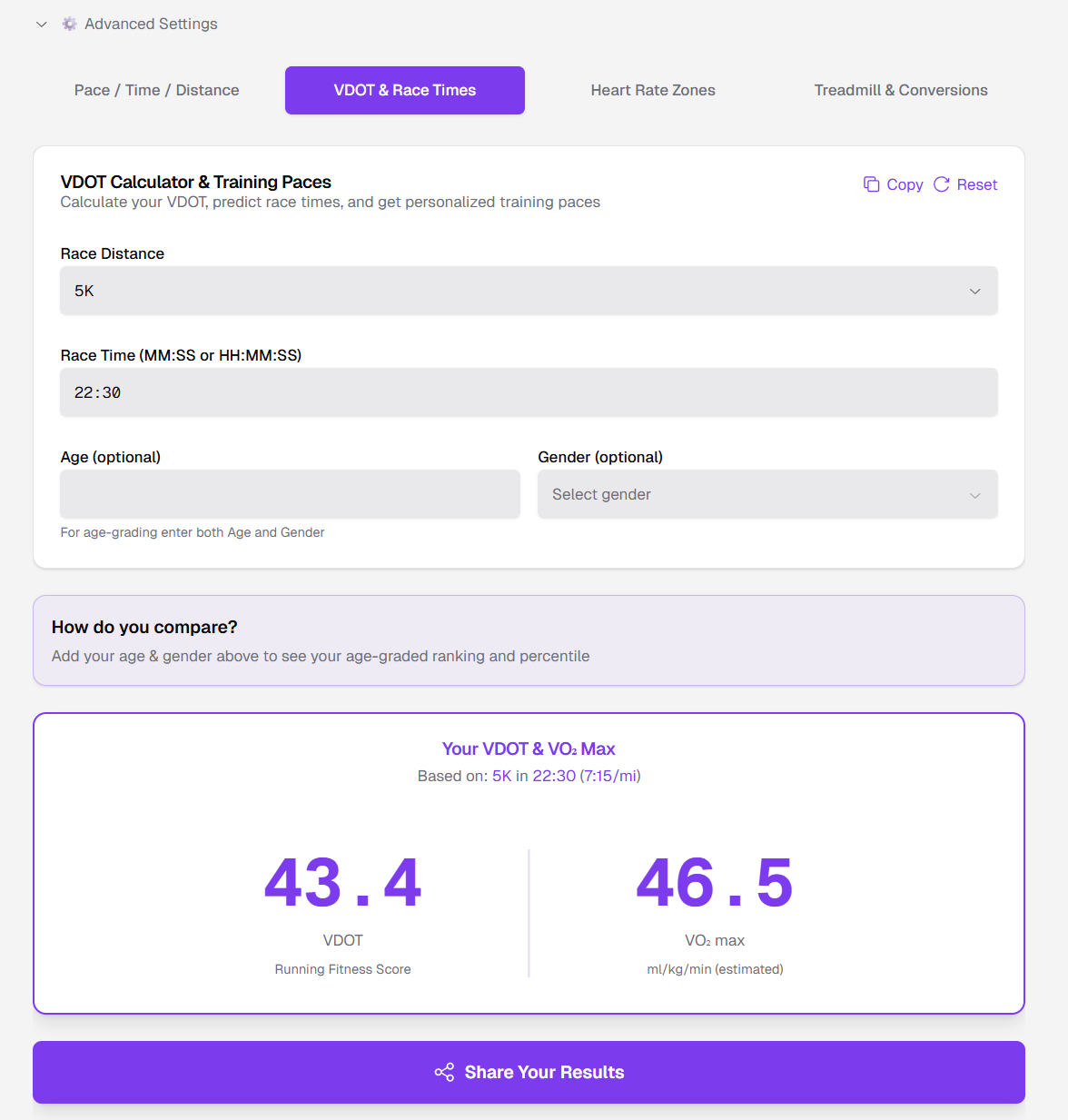Go to the Treadmill & Conversions tab
Image resolution: width=1068 pixels, height=1120 pixels.
point(901,90)
